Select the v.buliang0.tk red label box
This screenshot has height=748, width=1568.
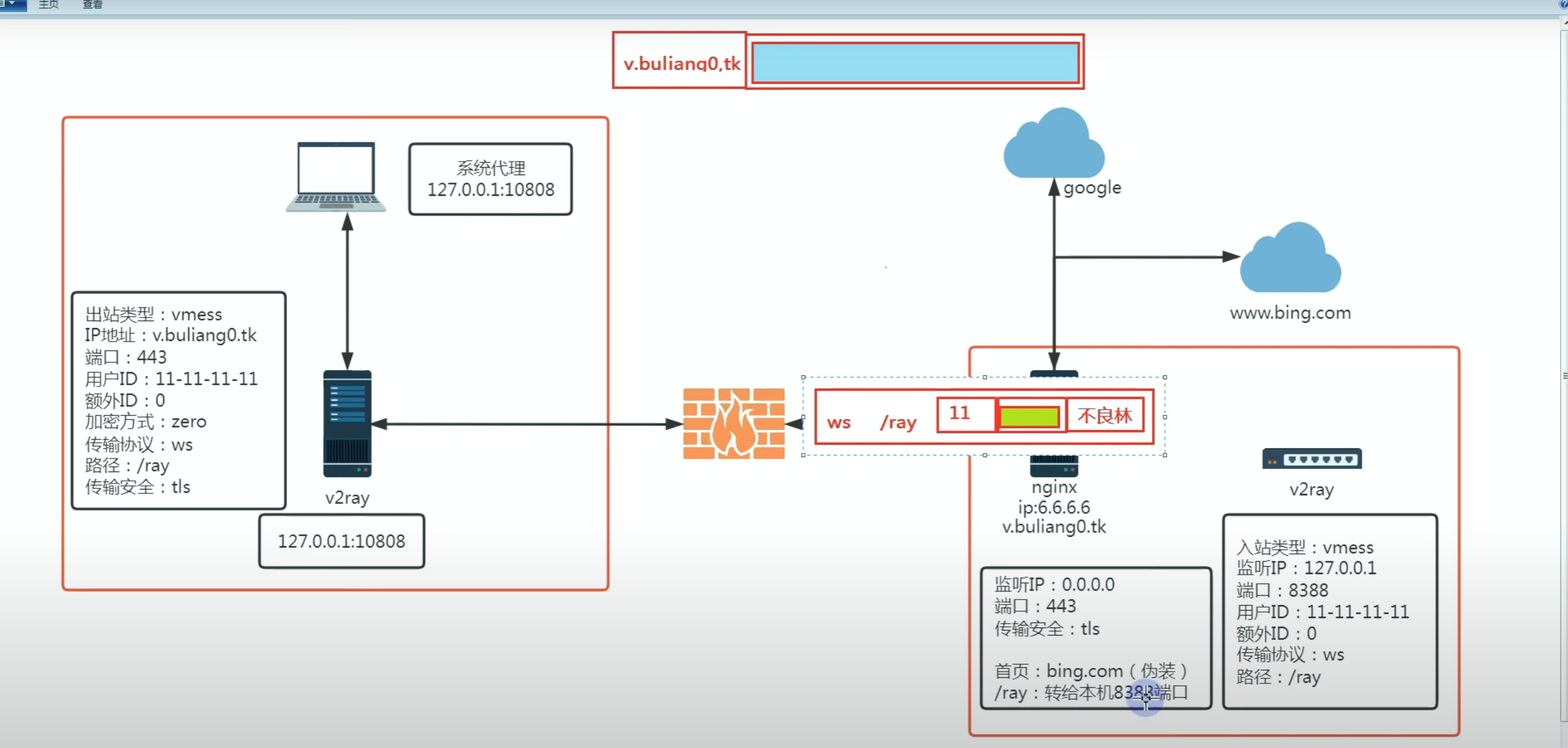click(680, 60)
